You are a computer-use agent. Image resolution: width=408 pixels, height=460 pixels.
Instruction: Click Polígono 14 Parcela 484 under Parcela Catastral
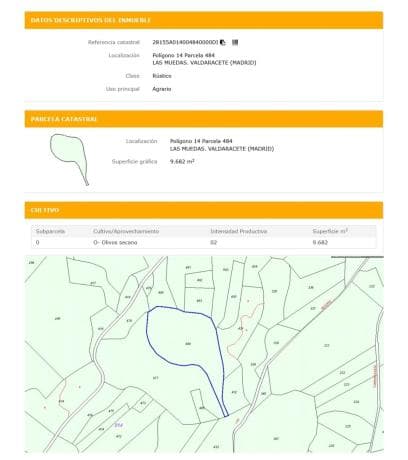point(201,141)
